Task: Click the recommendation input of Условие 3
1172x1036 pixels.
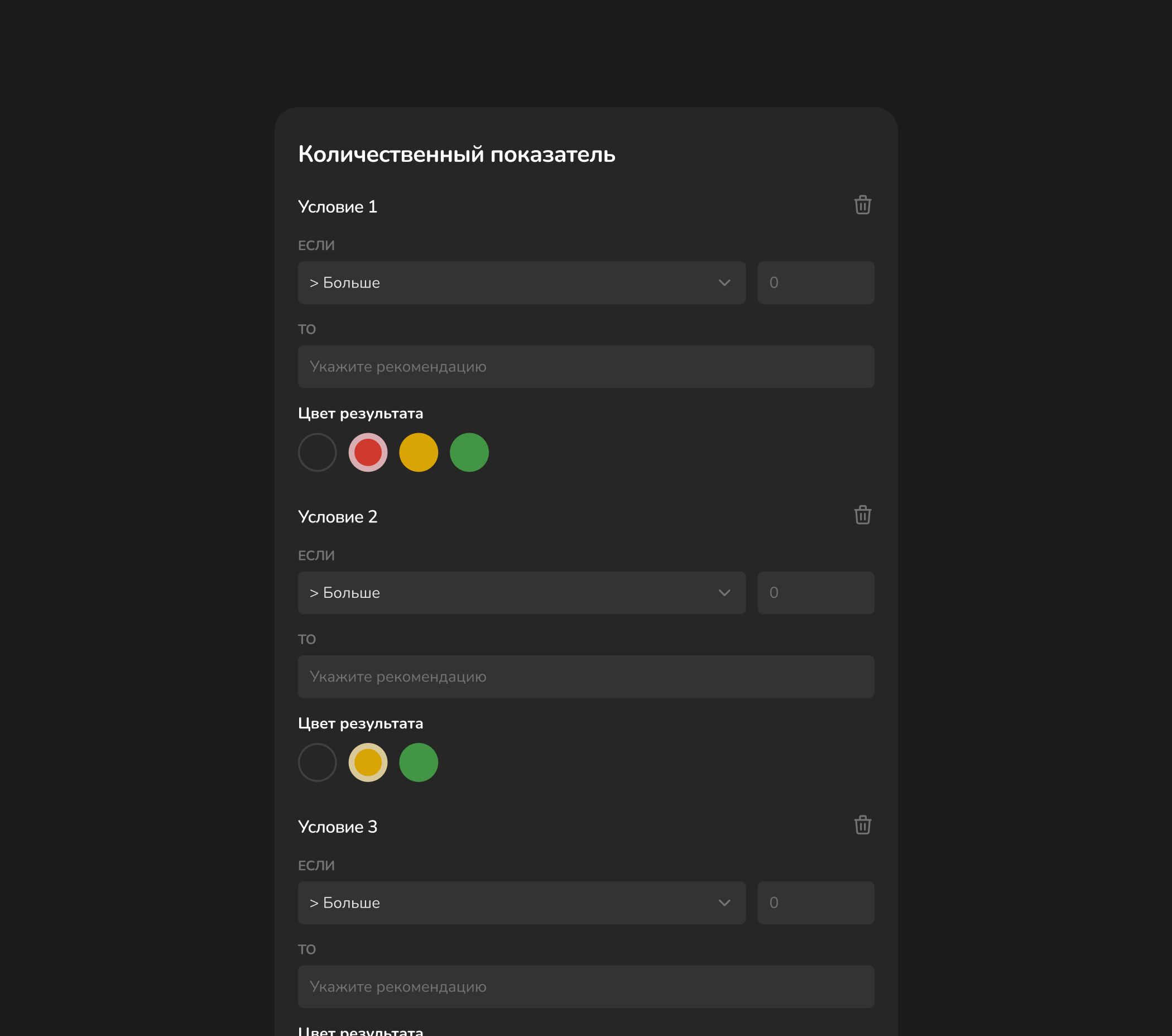Action: (x=585, y=987)
